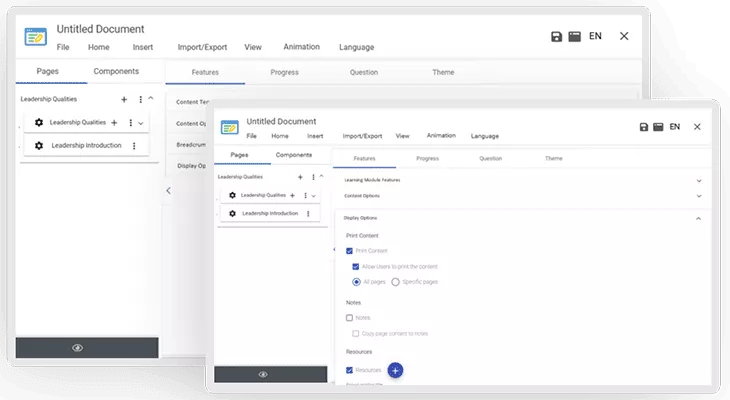Select the Features tab in back window
730x400 pixels.
(x=205, y=72)
